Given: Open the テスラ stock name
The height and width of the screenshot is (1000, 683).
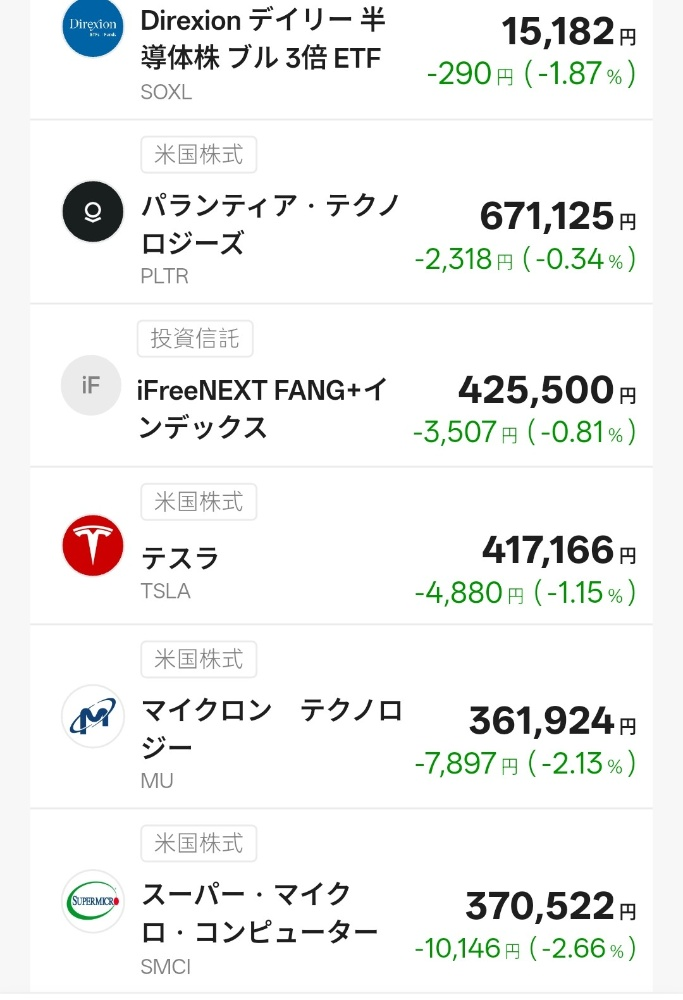Looking at the screenshot, I should 180,559.
